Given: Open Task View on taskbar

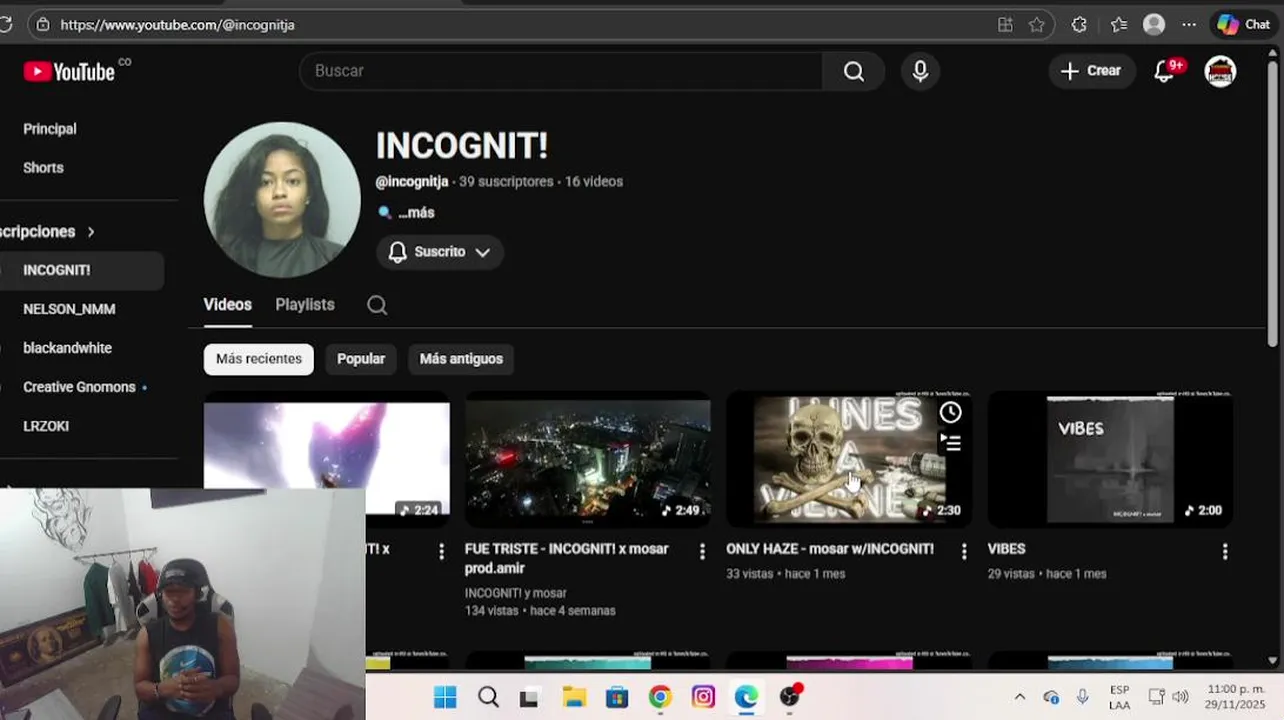Looking at the screenshot, I should point(529,698).
